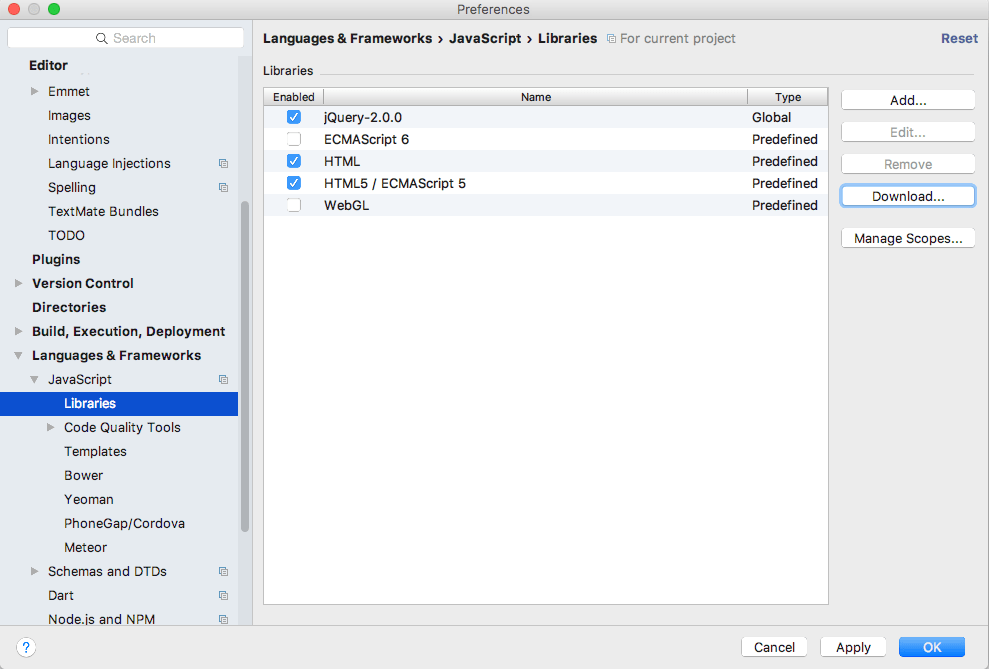Click the Help question mark icon

point(26,647)
